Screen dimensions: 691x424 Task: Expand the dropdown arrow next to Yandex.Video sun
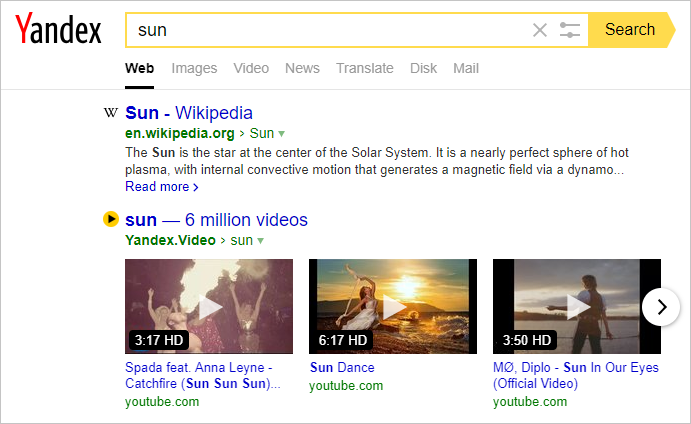260,241
